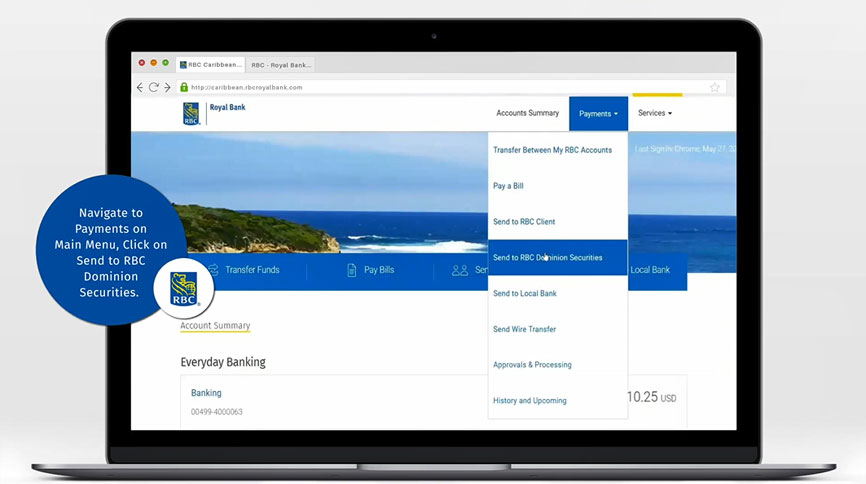Click the Transfer Funds arrows icon

click(213, 270)
